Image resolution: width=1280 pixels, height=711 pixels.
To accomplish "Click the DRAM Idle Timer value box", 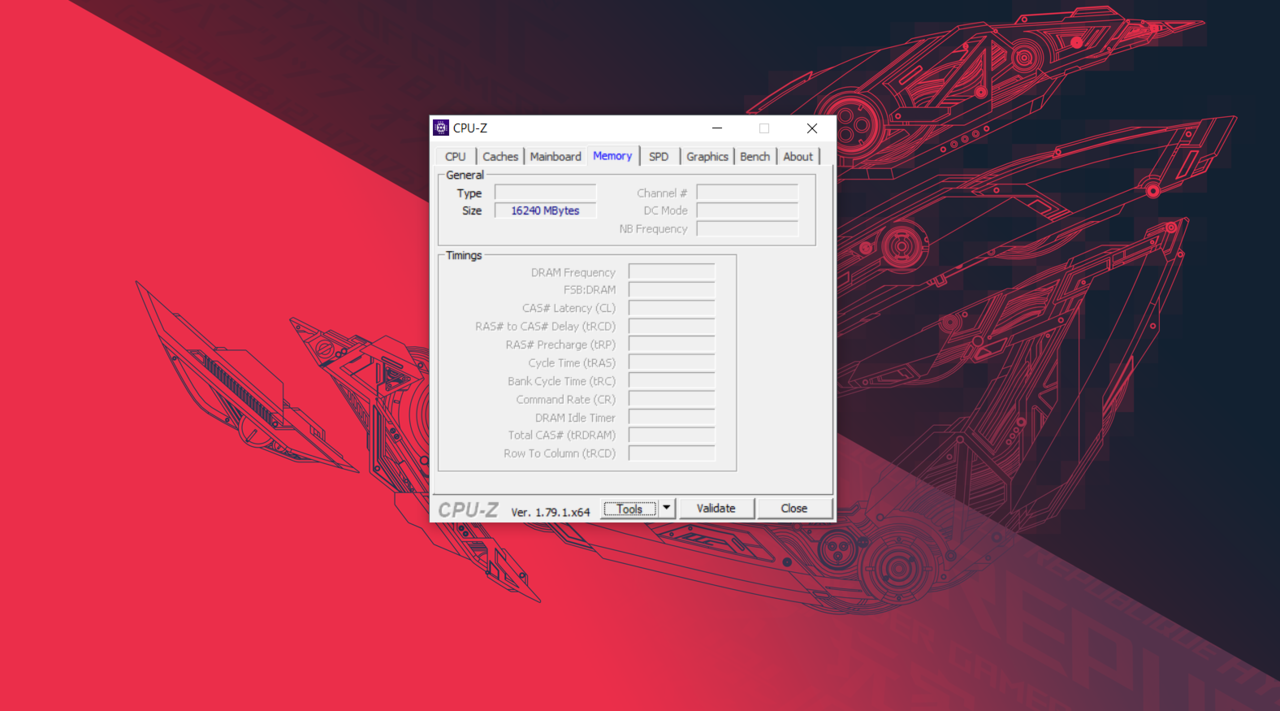I will [672, 417].
